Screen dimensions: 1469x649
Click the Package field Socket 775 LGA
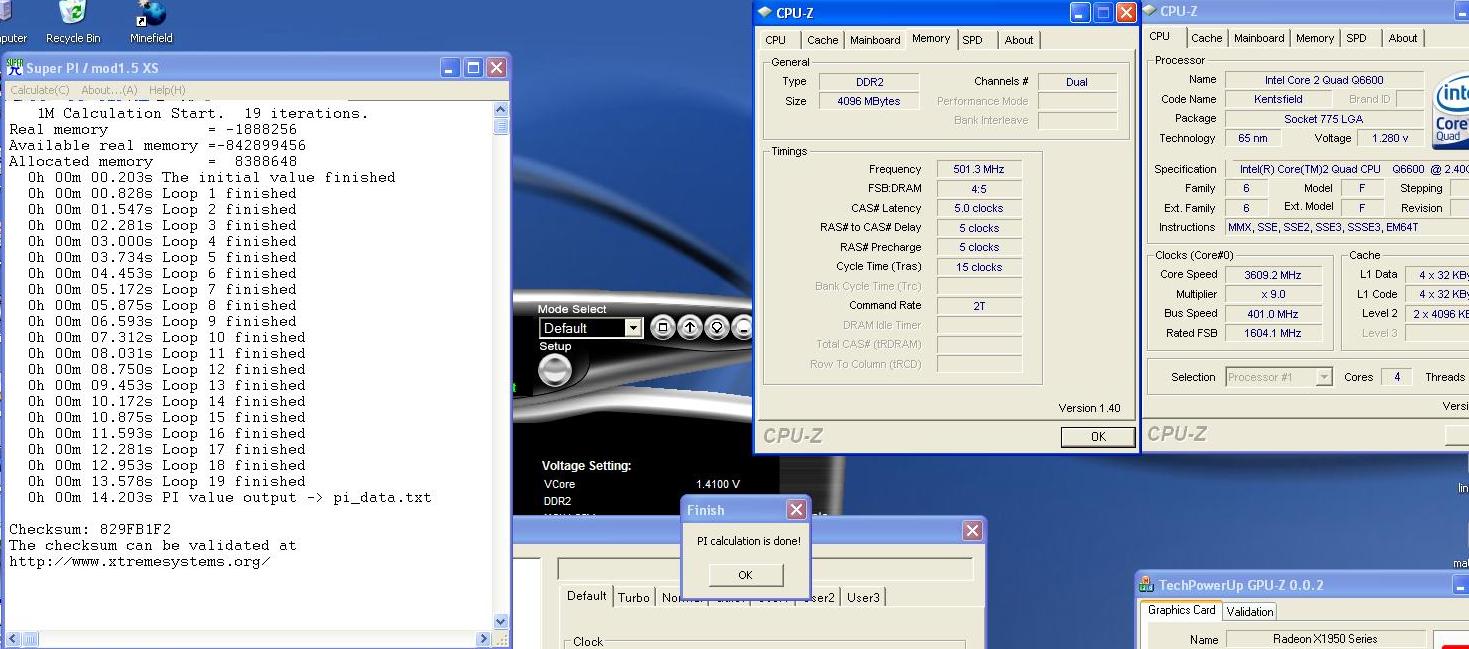1325,118
